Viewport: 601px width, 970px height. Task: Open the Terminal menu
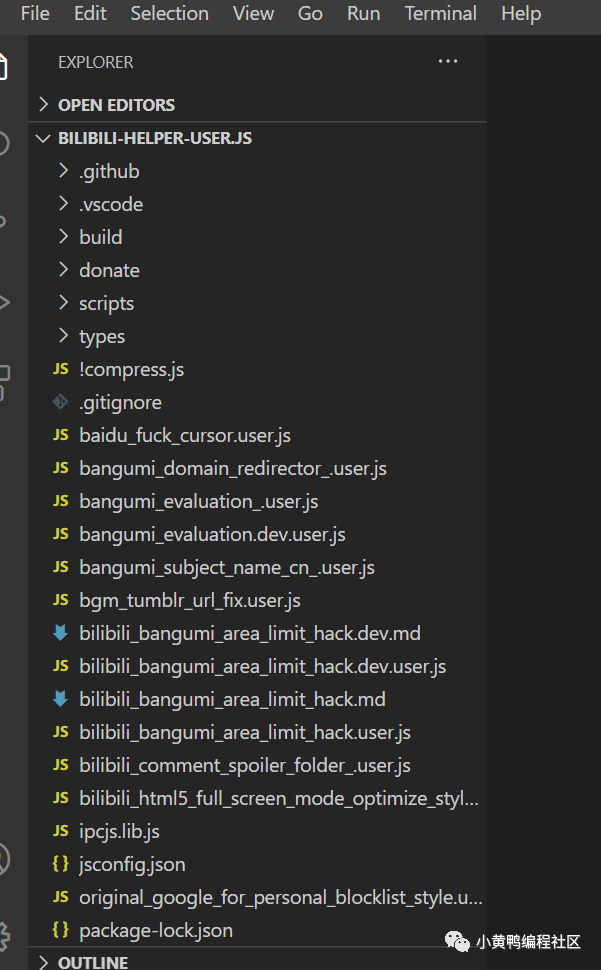pyautogui.click(x=441, y=13)
